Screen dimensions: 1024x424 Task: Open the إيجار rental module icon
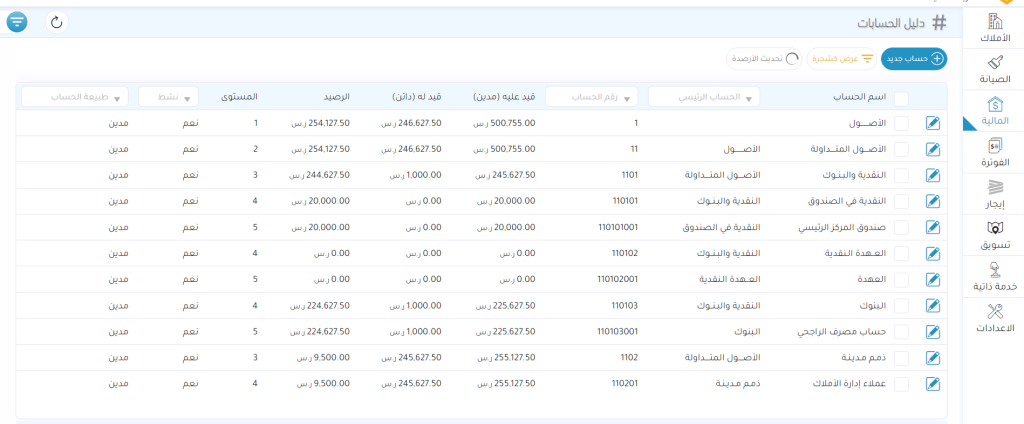[996, 188]
